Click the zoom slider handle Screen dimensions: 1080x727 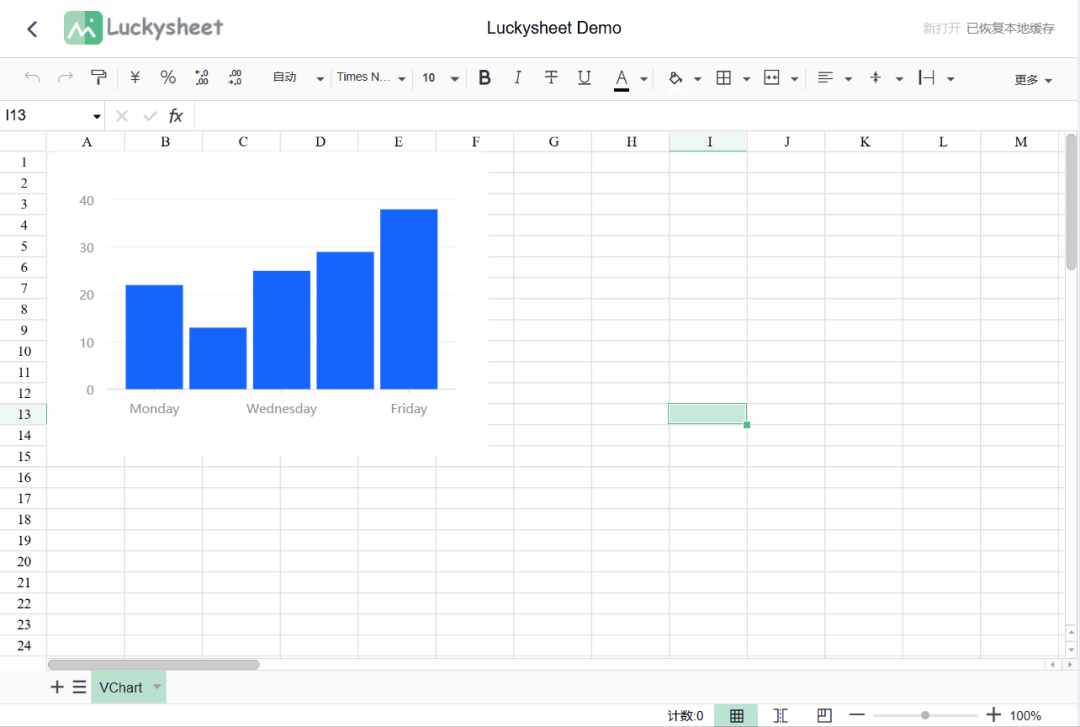pos(925,715)
